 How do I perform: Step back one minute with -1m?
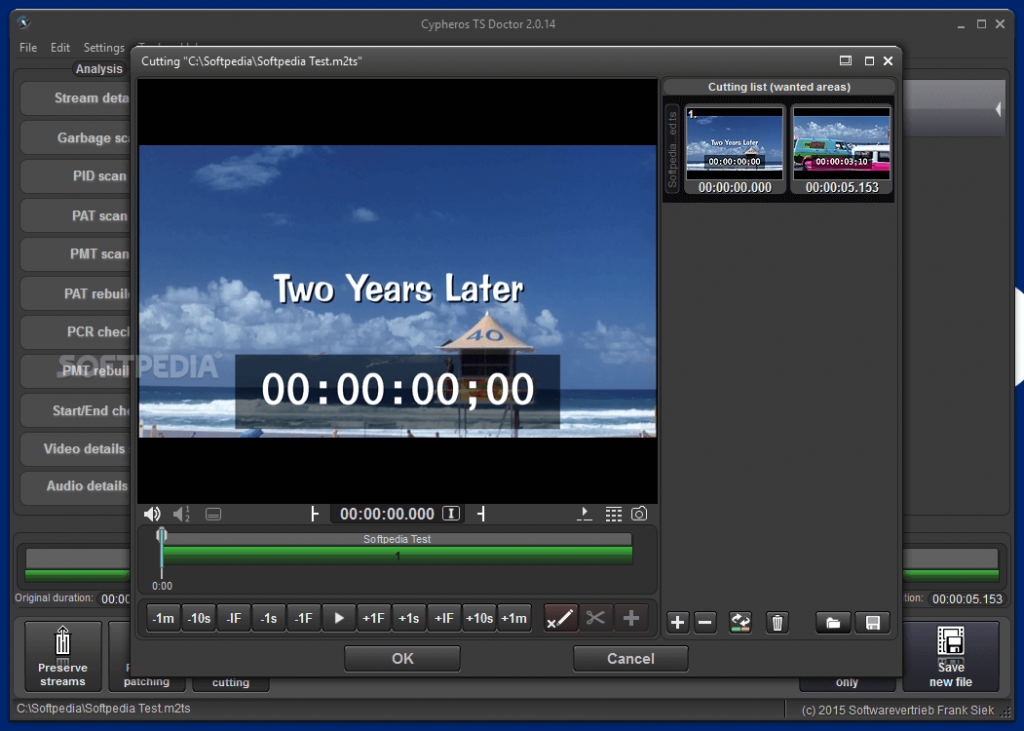[163, 618]
